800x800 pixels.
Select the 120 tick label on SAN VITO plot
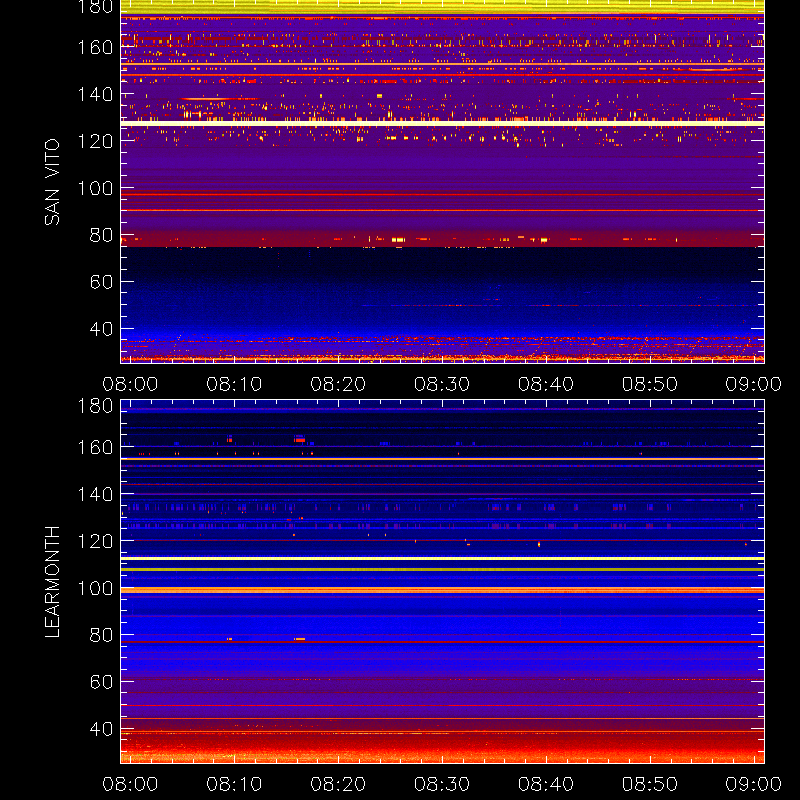95,141
